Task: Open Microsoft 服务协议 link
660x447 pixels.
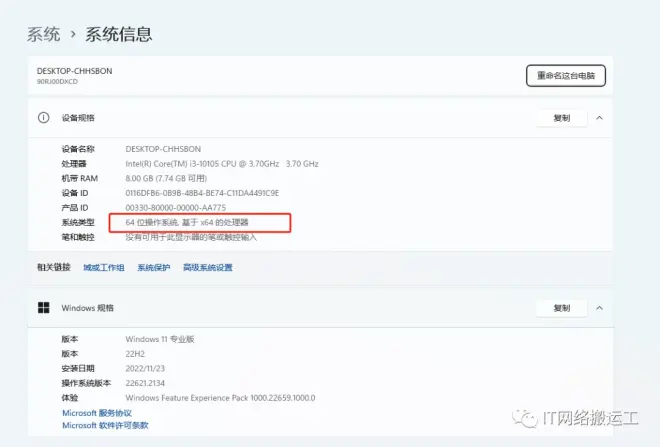Action: (x=97, y=413)
